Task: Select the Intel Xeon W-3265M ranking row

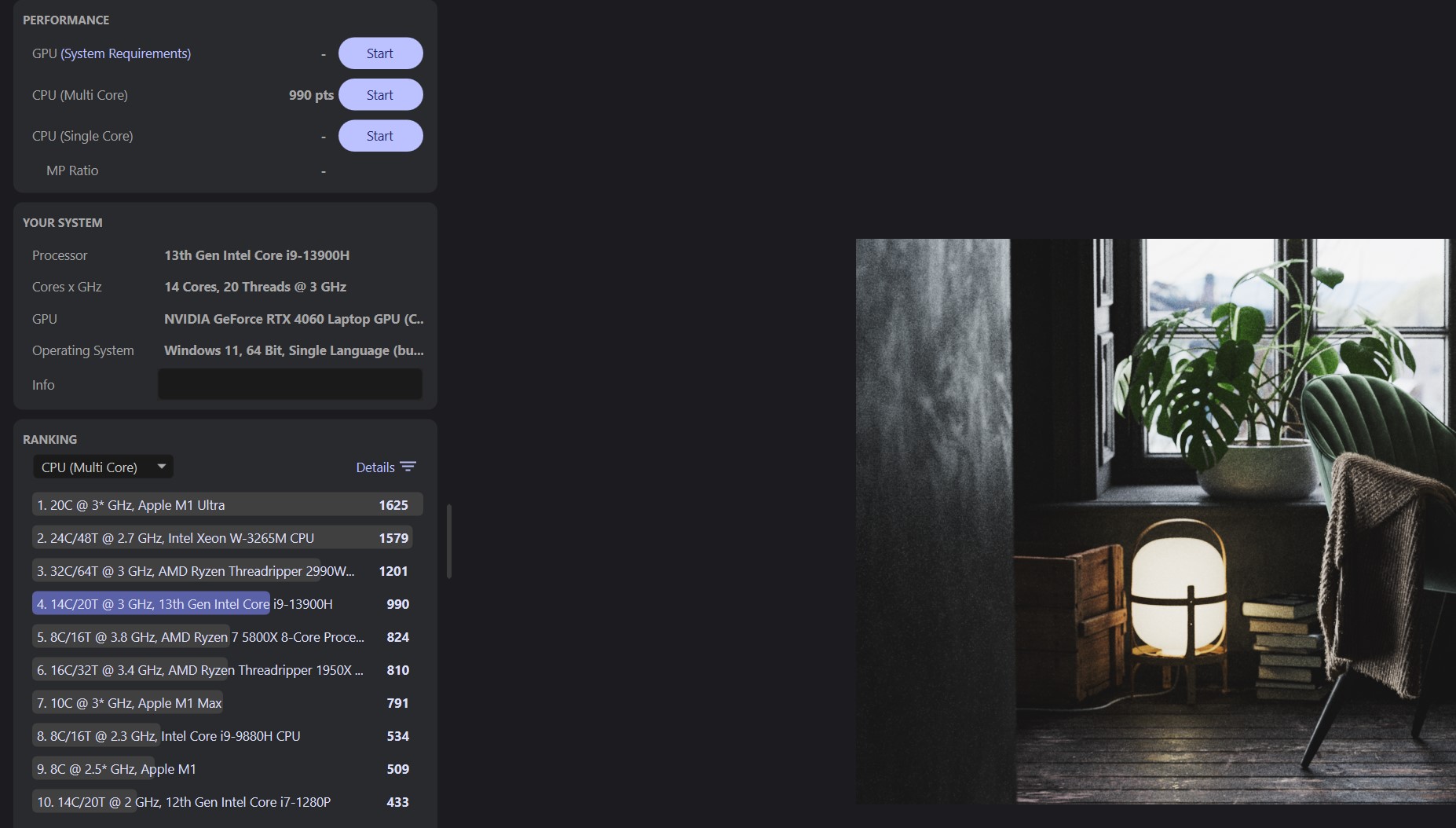Action: click(227, 538)
